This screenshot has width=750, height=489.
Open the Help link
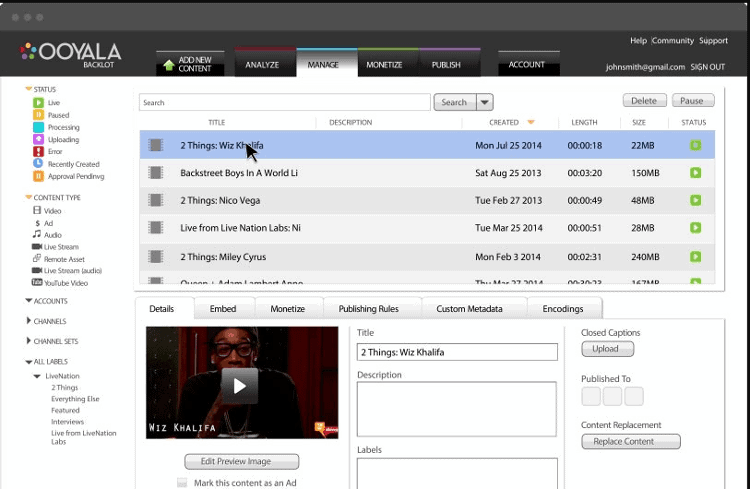tap(638, 41)
